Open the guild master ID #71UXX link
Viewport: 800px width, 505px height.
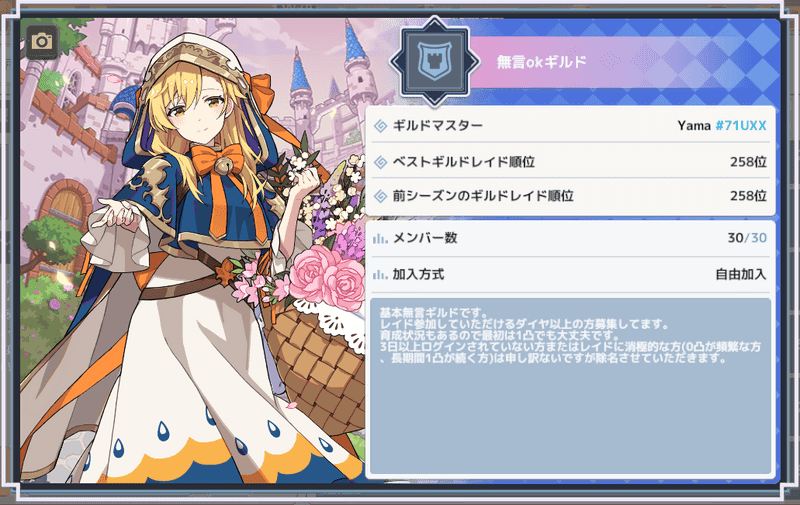[x=741, y=125]
